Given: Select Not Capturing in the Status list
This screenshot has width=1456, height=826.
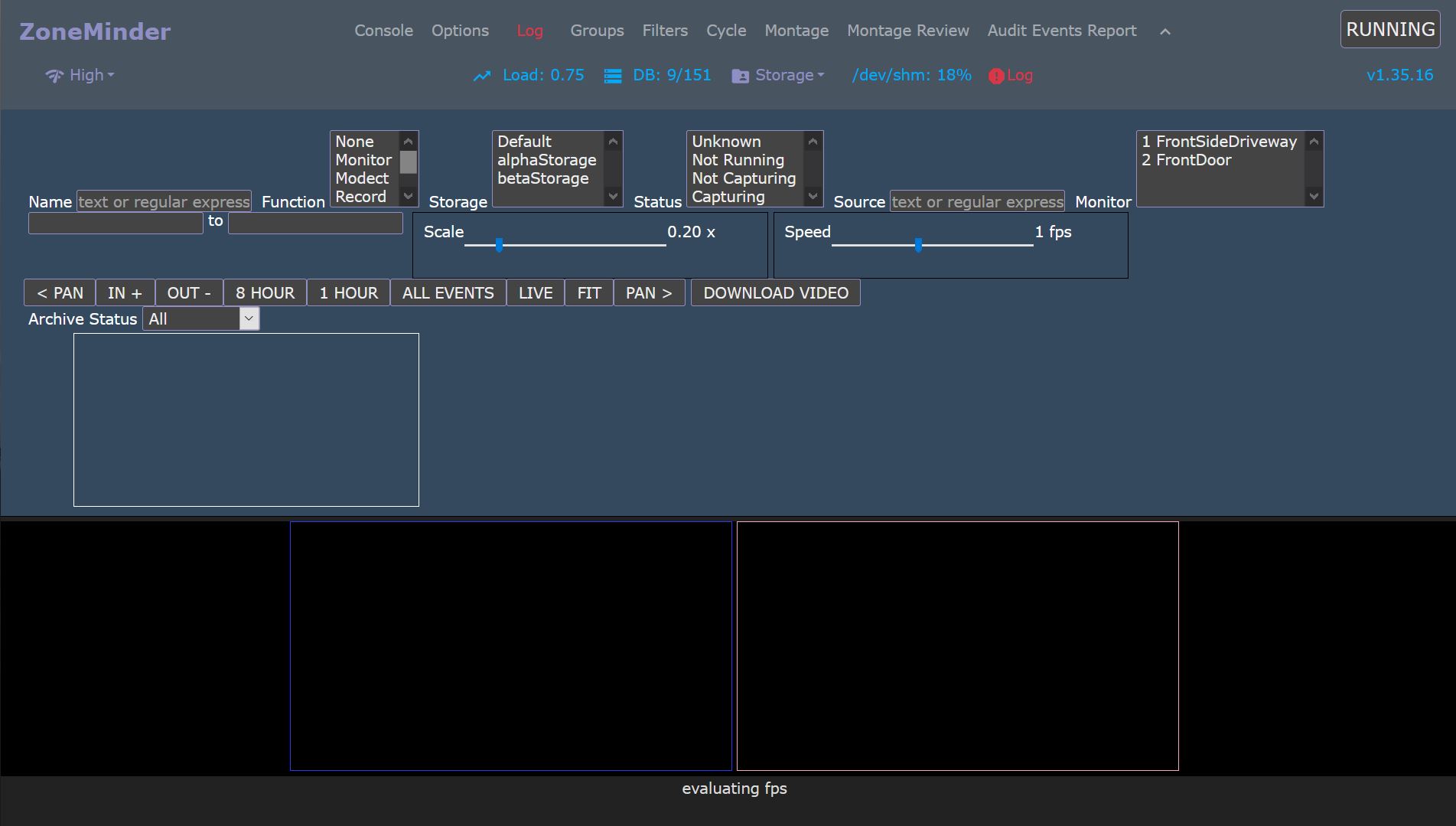Looking at the screenshot, I should [x=746, y=178].
